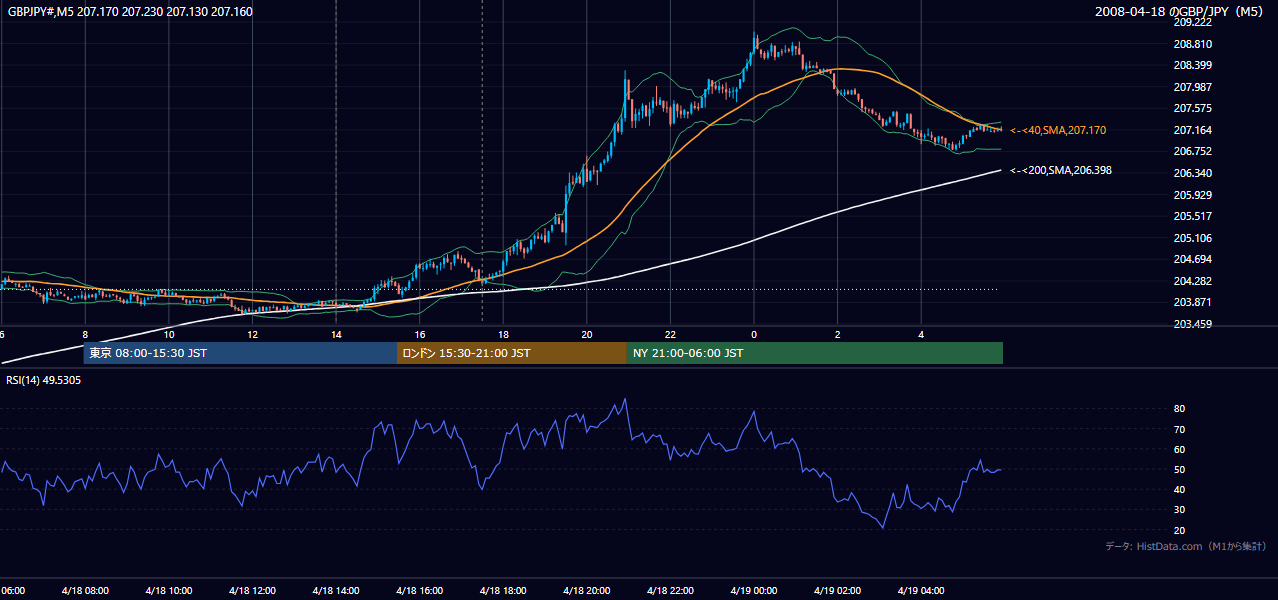This screenshot has width=1278, height=600.
Task: Click price axis value 203.459
Action: 1192,324
